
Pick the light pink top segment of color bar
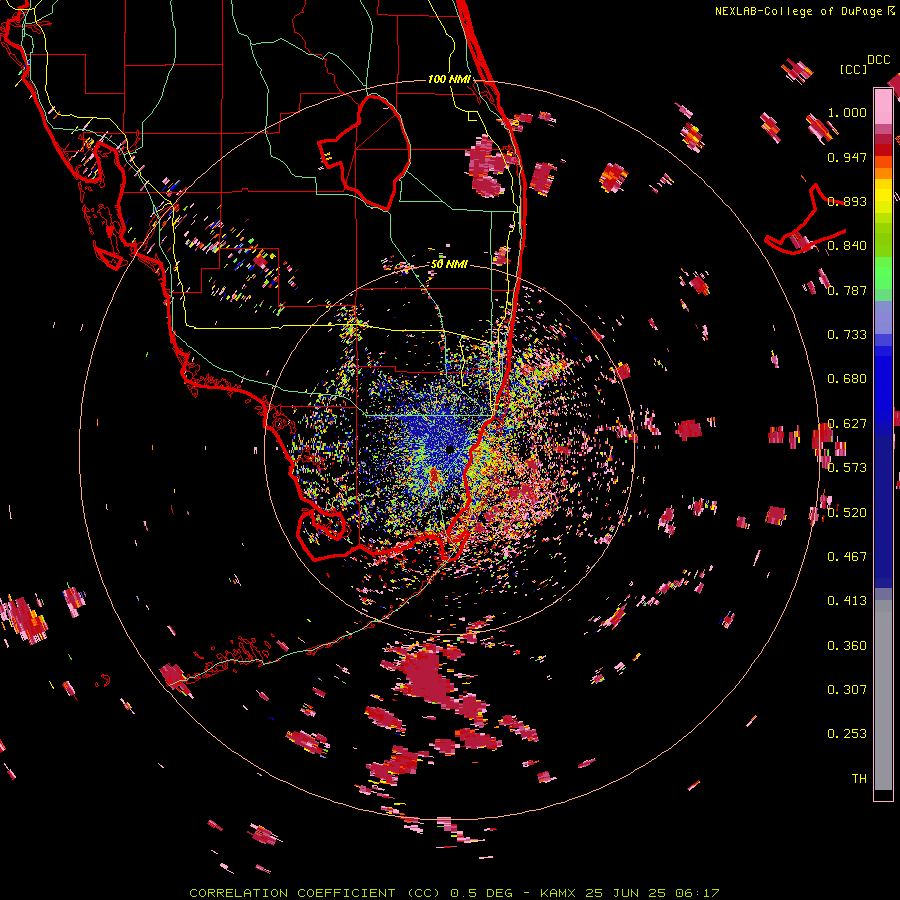tap(883, 106)
